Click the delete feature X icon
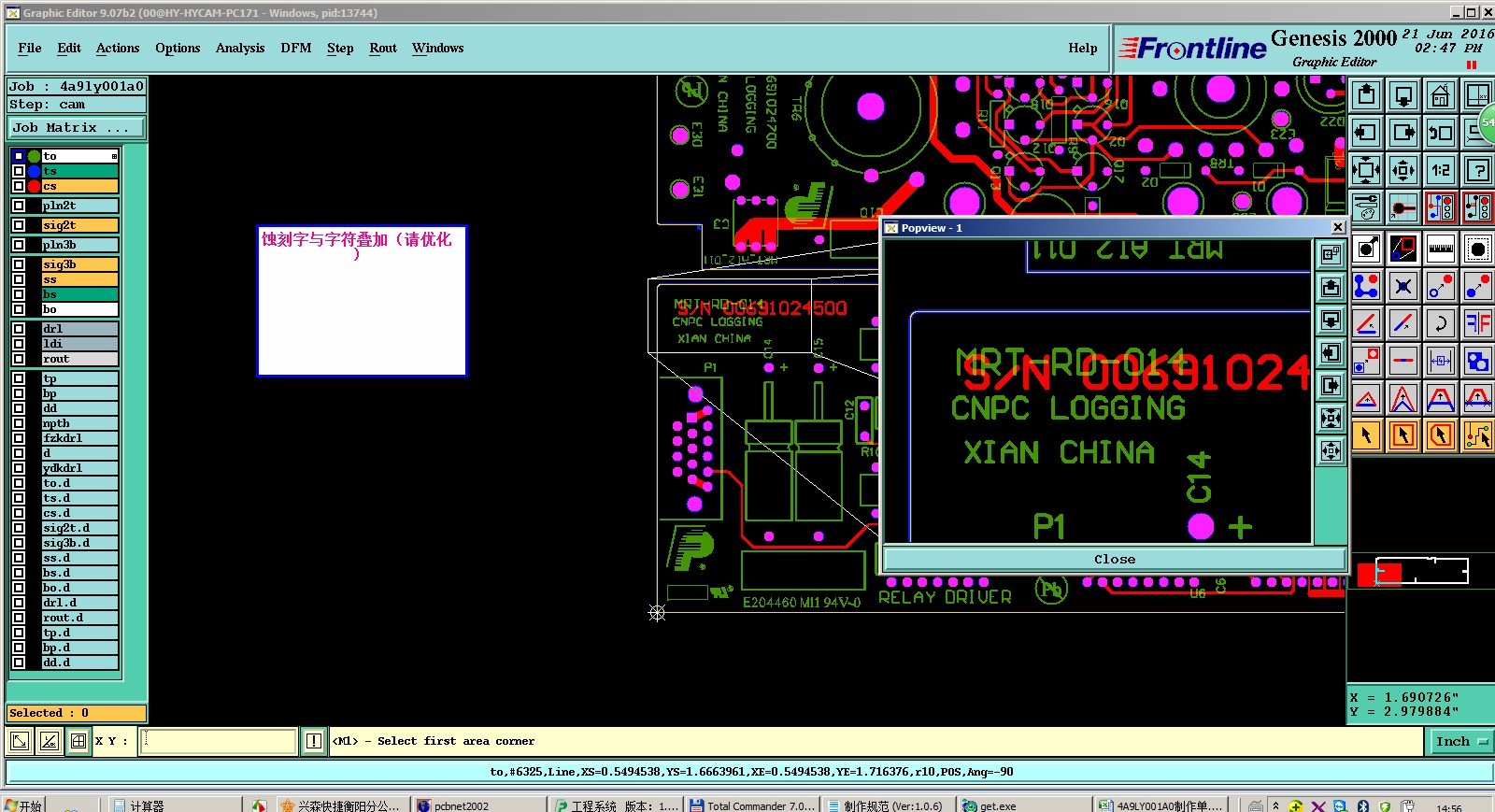The width and height of the screenshot is (1495, 812). tap(1403, 286)
